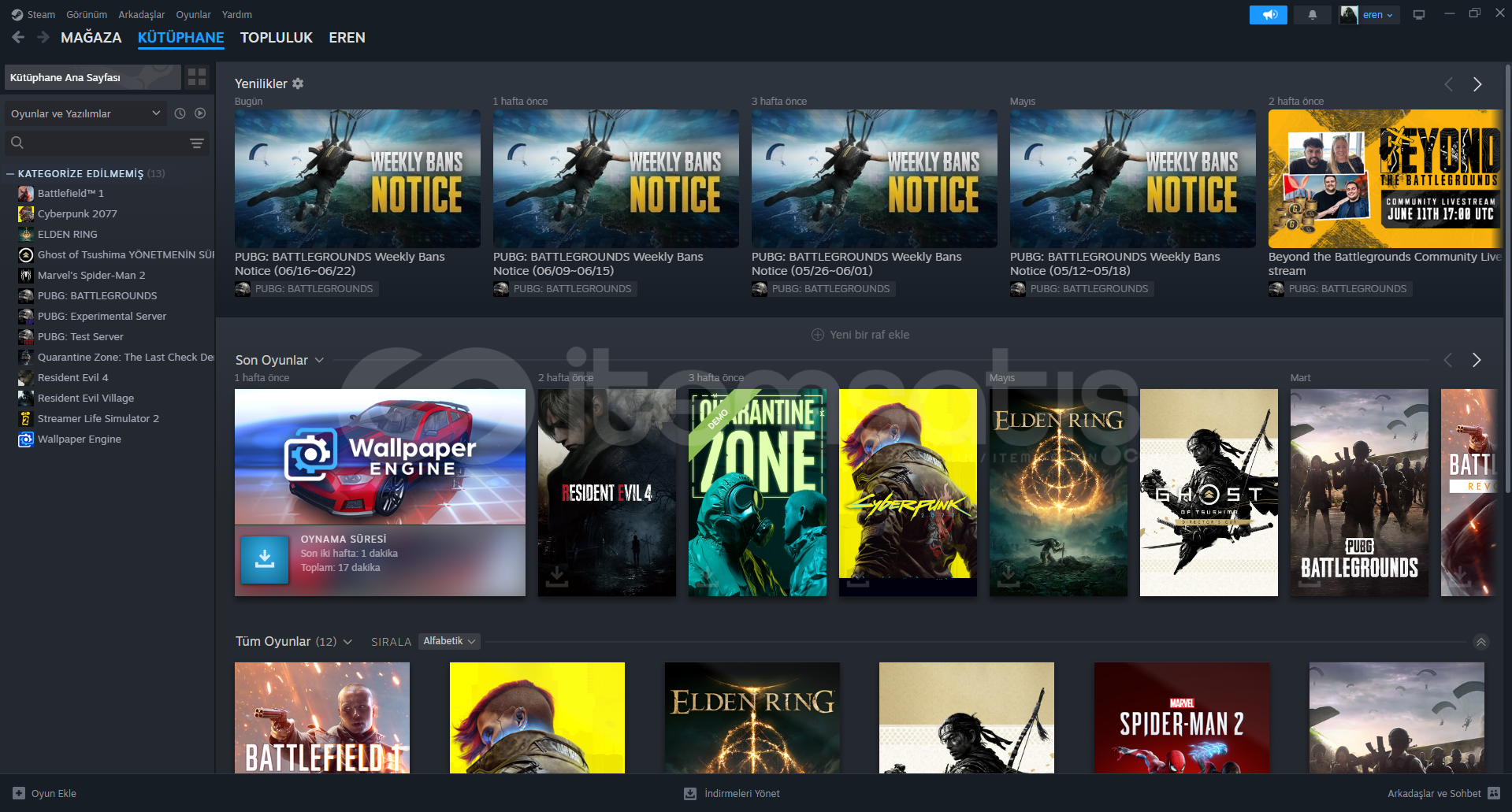1512x812 pixels.
Task: Click the back navigation arrow
Action: [18, 37]
